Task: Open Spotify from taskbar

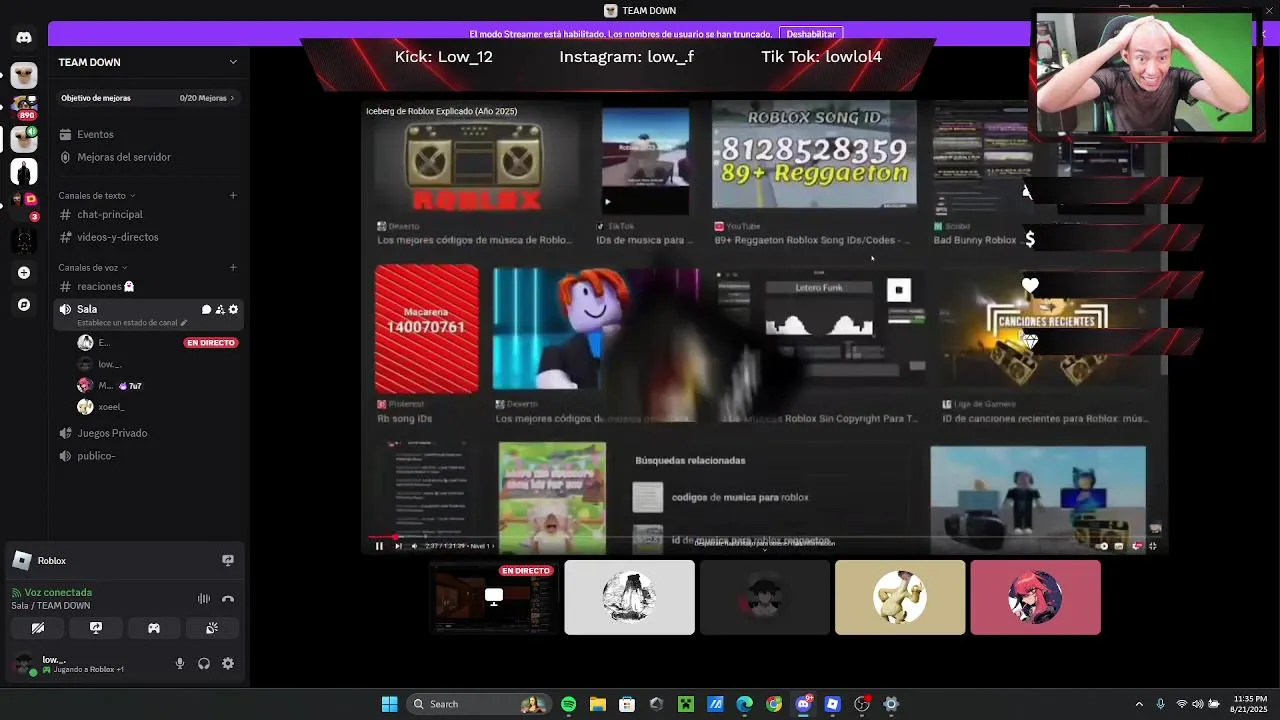Action: click(568, 704)
